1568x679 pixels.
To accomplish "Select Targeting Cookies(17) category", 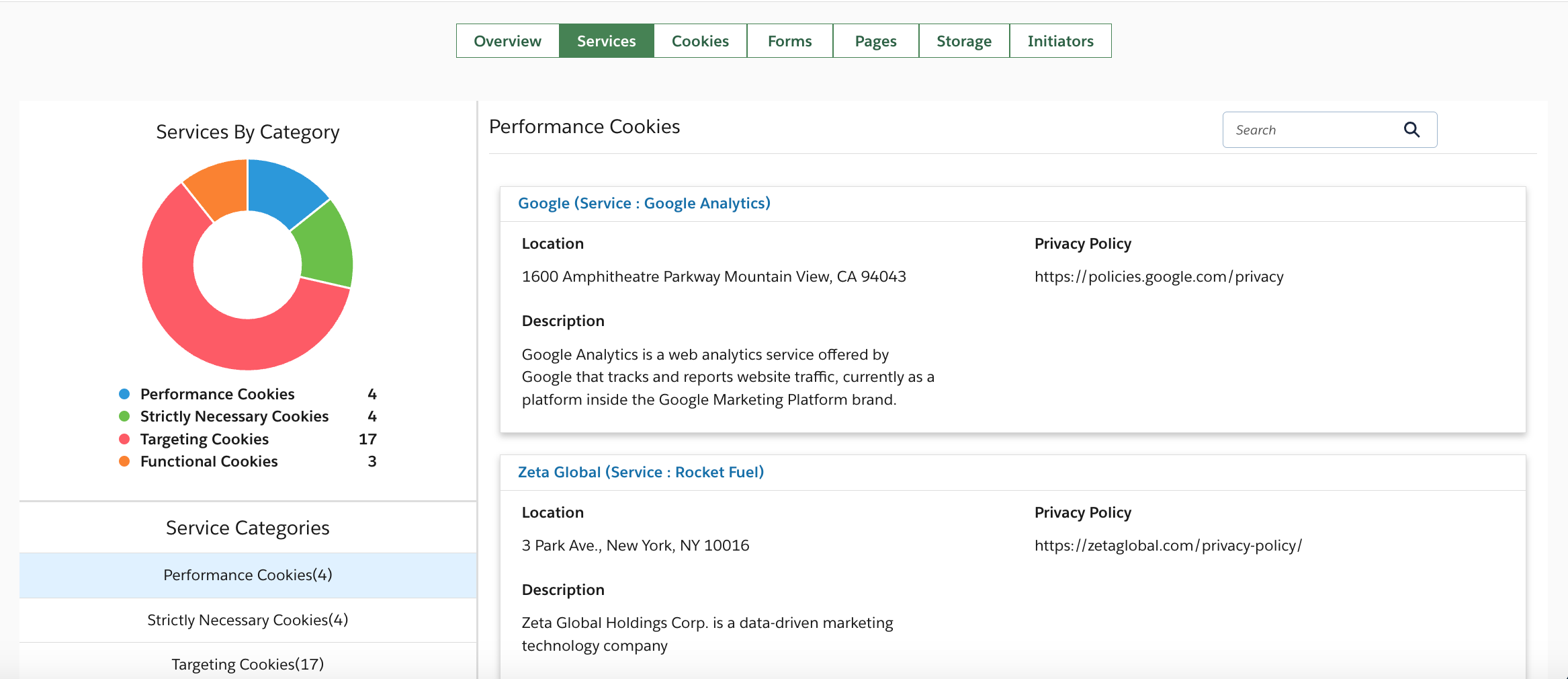I will click(x=248, y=664).
